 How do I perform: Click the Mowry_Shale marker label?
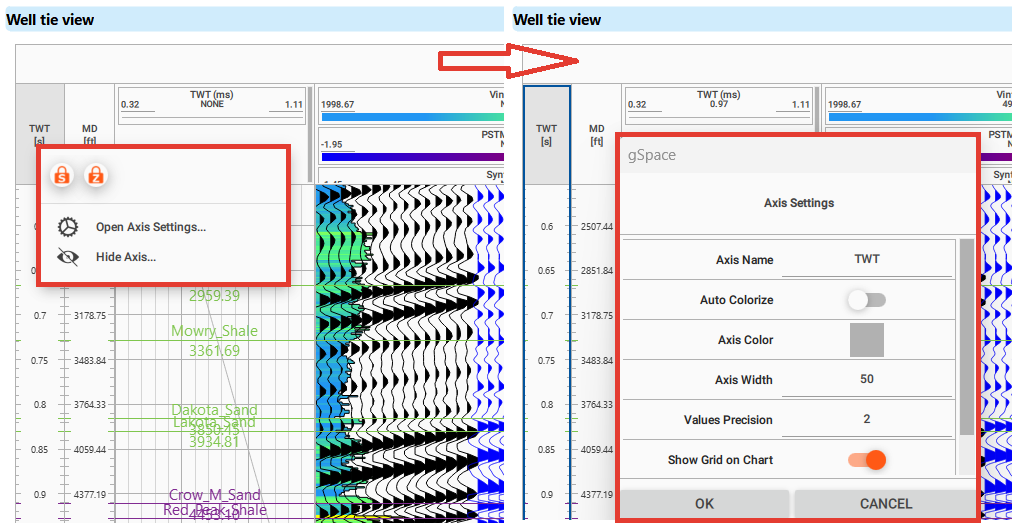pos(214,331)
